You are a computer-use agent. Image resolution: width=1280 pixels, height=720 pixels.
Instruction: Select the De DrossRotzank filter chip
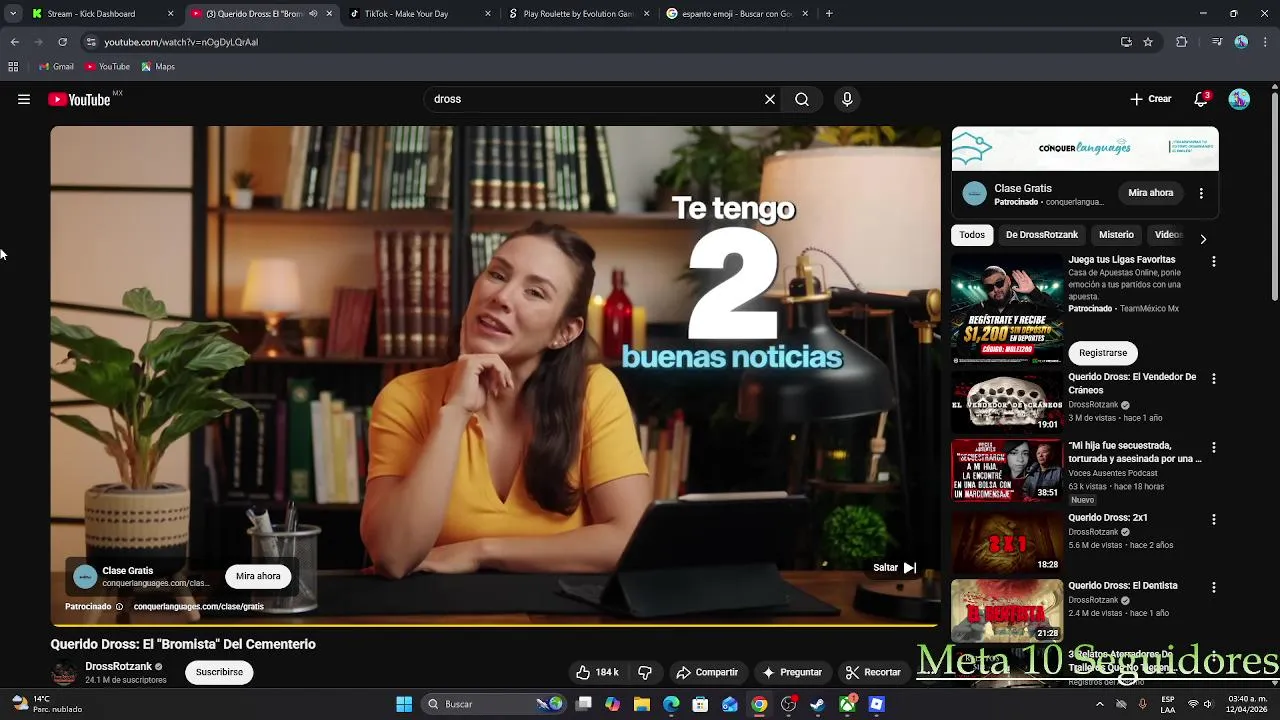[1042, 235]
